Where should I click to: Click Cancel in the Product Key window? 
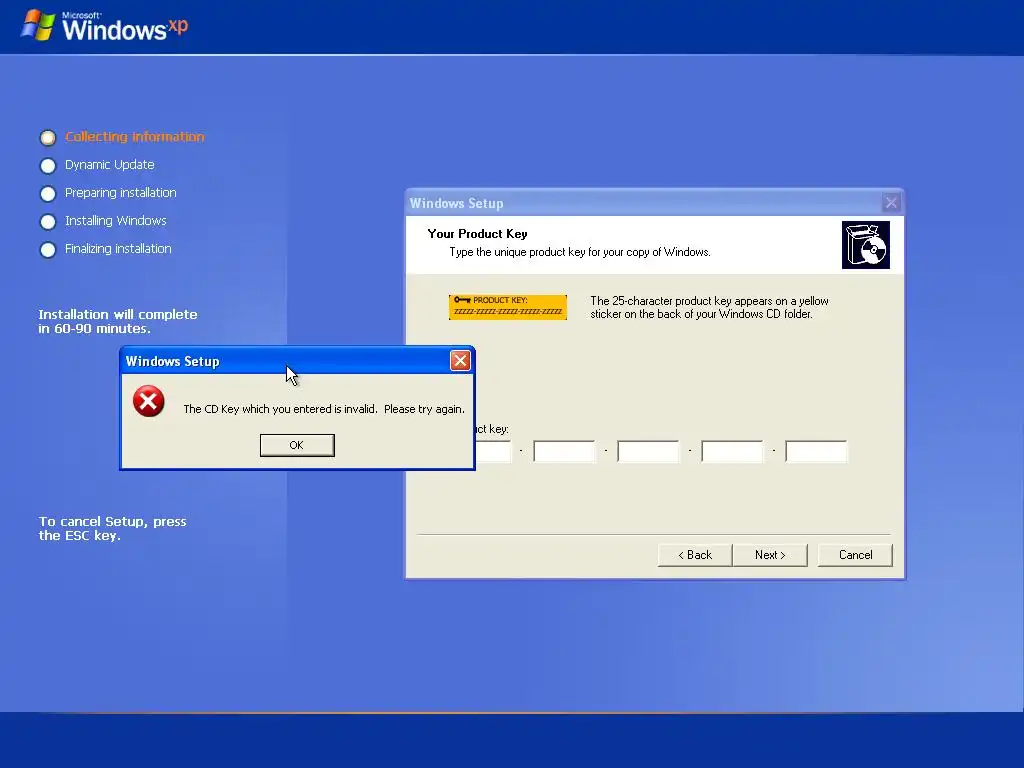pyautogui.click(x=855, y=555)
